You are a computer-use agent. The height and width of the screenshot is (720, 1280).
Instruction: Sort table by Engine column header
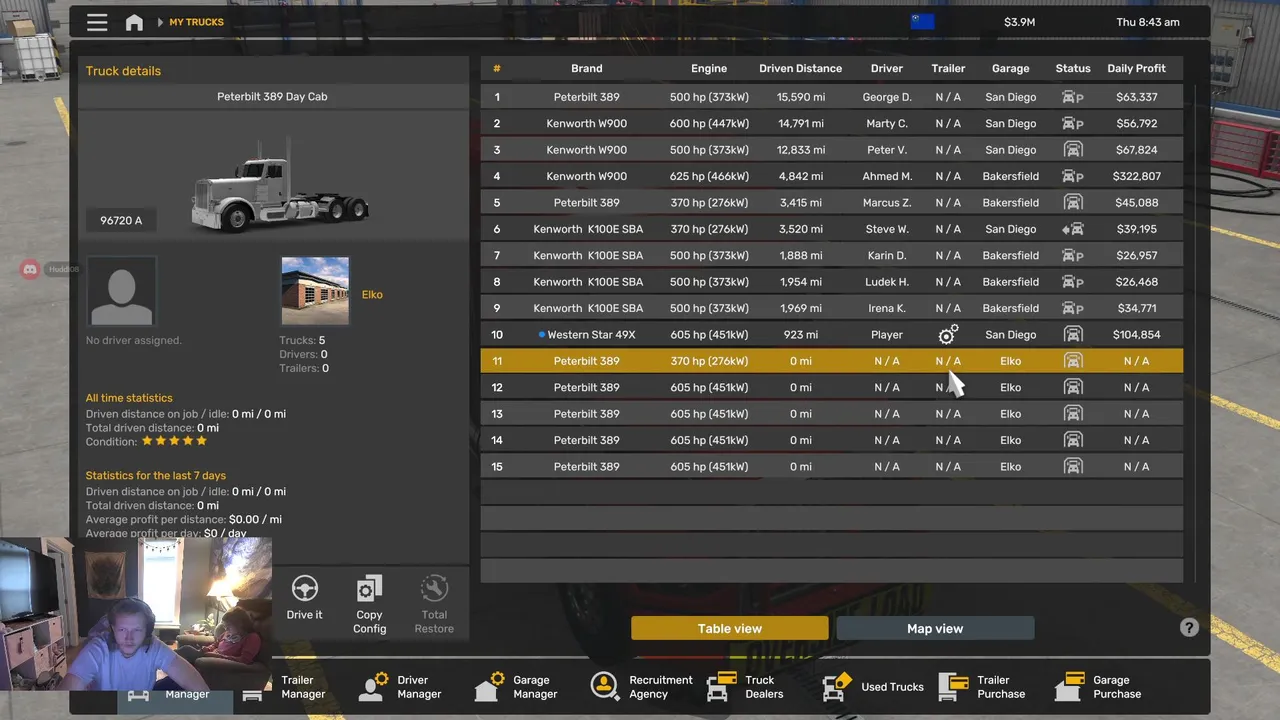click(x=709, y=69)
